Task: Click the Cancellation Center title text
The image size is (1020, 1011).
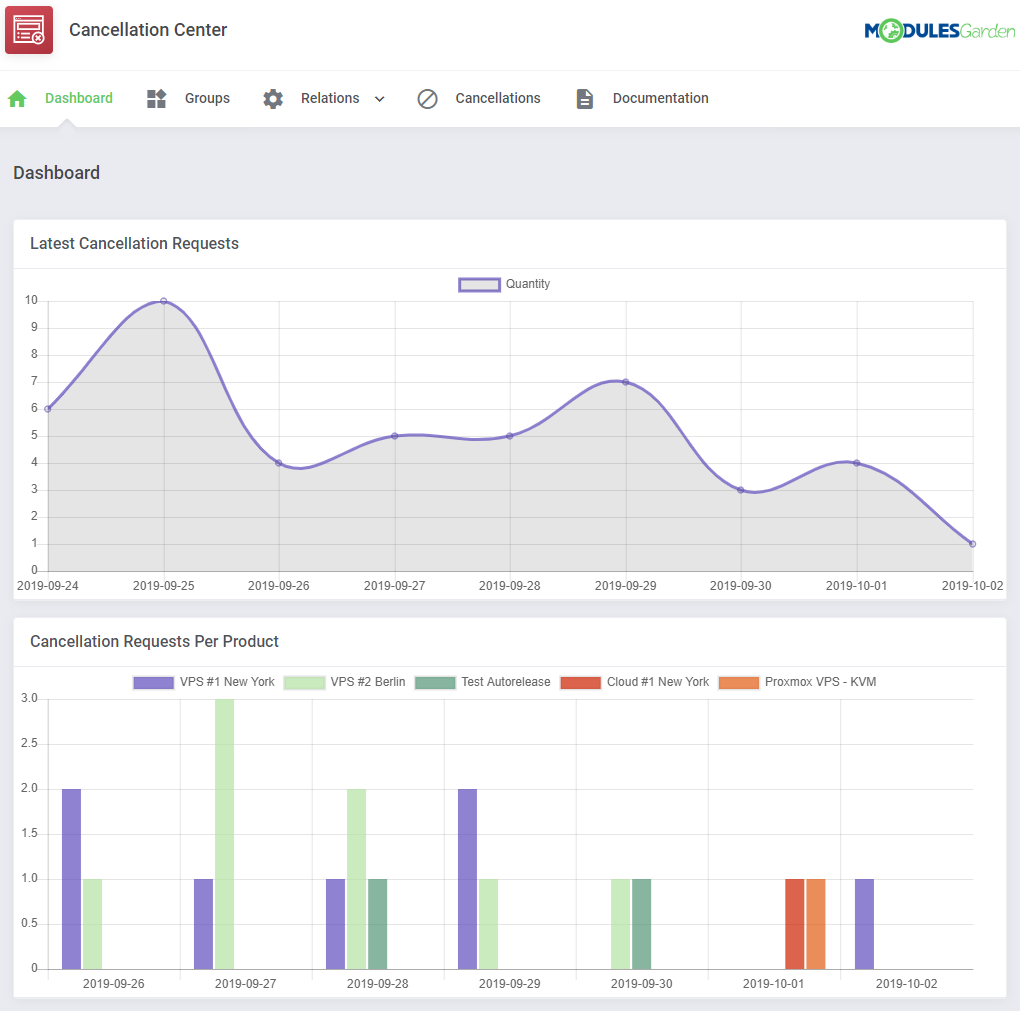Action: point(148,30)
